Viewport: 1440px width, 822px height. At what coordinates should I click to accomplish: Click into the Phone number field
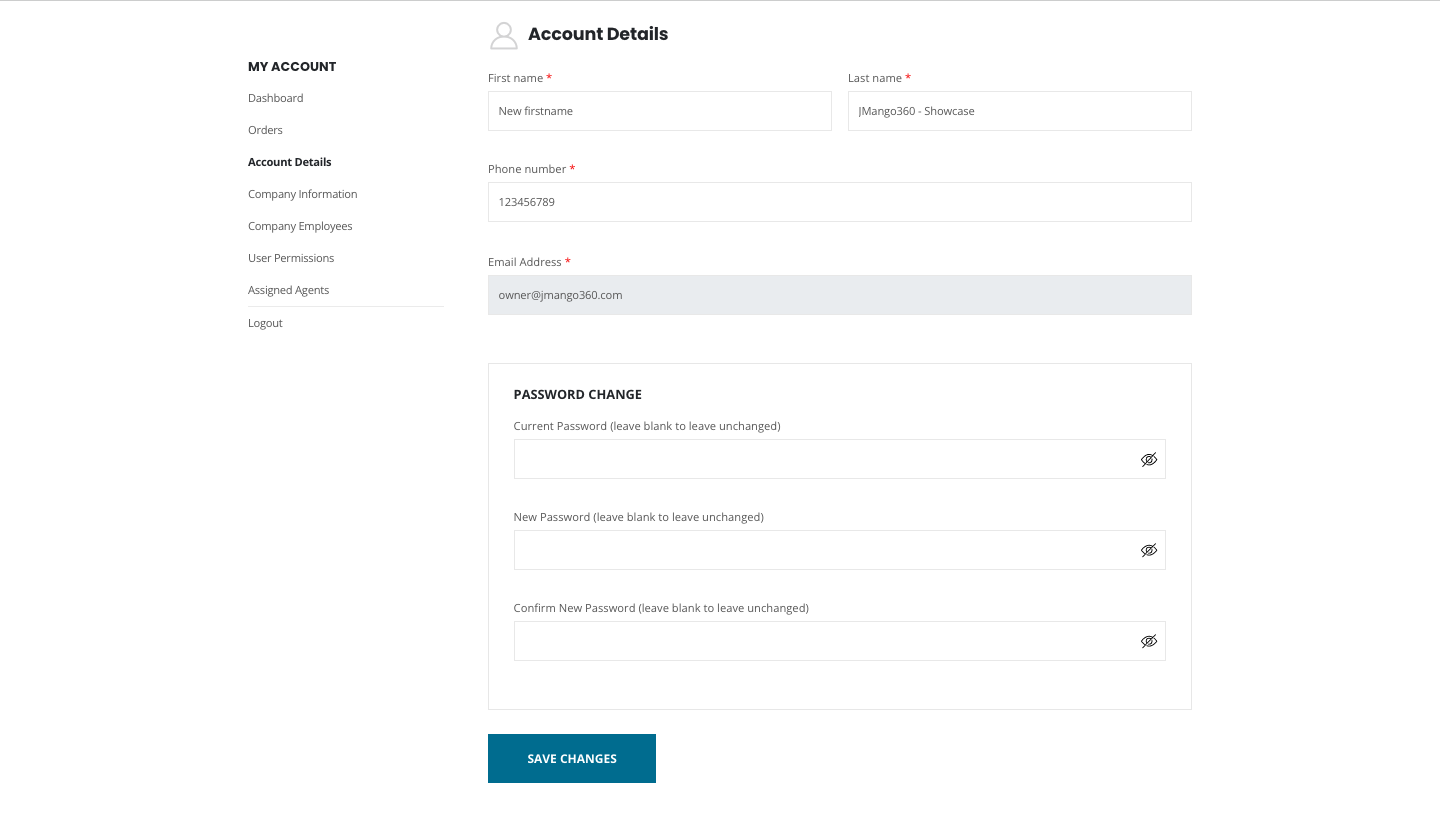point(839,202)
